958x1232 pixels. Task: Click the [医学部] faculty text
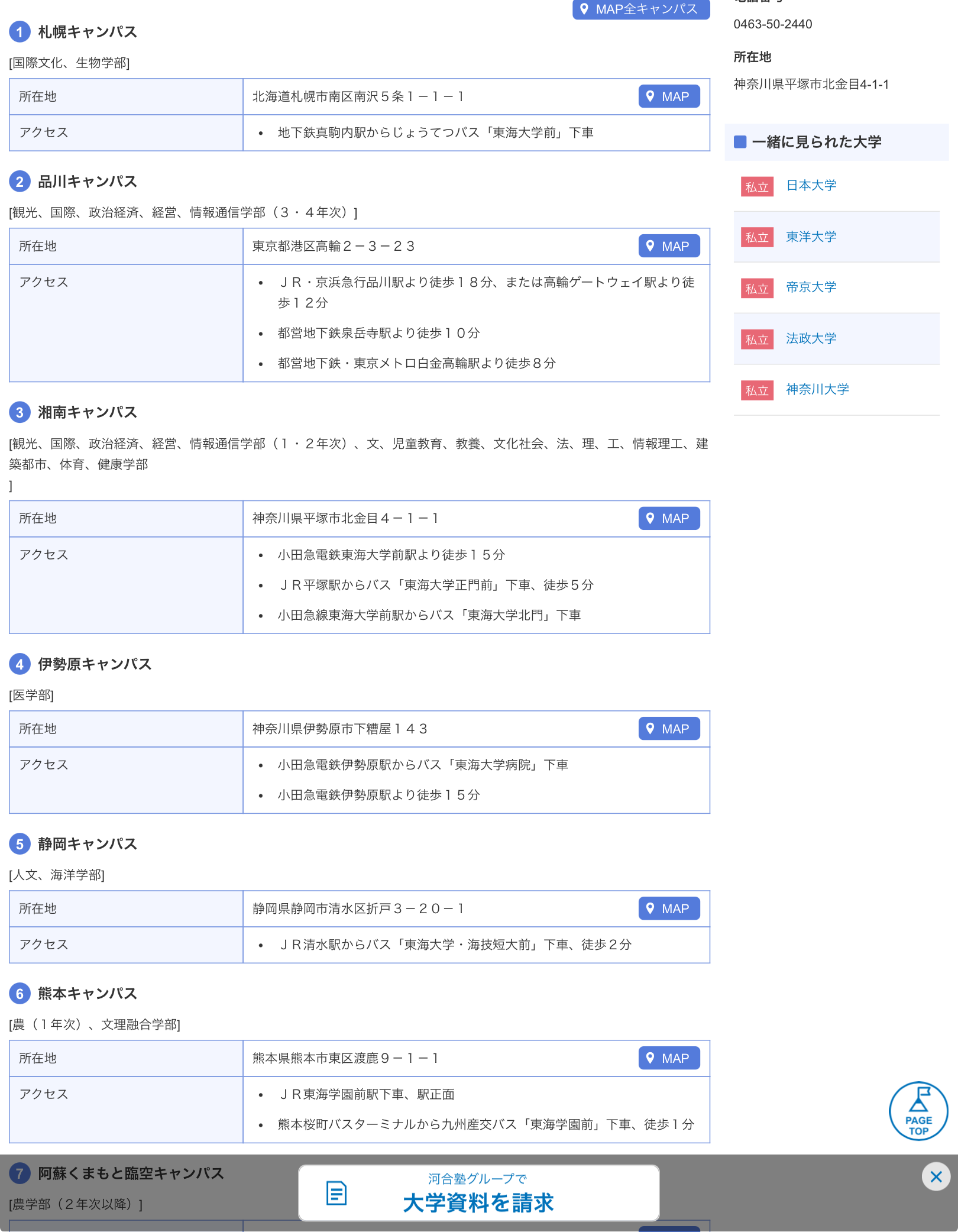click(31, 695)
